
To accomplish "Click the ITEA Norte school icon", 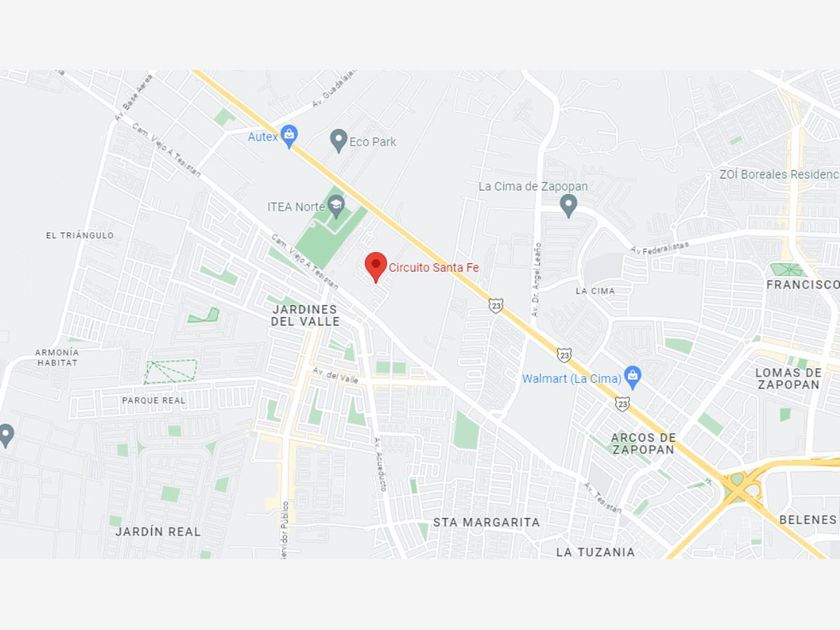I will coord(336,207).
